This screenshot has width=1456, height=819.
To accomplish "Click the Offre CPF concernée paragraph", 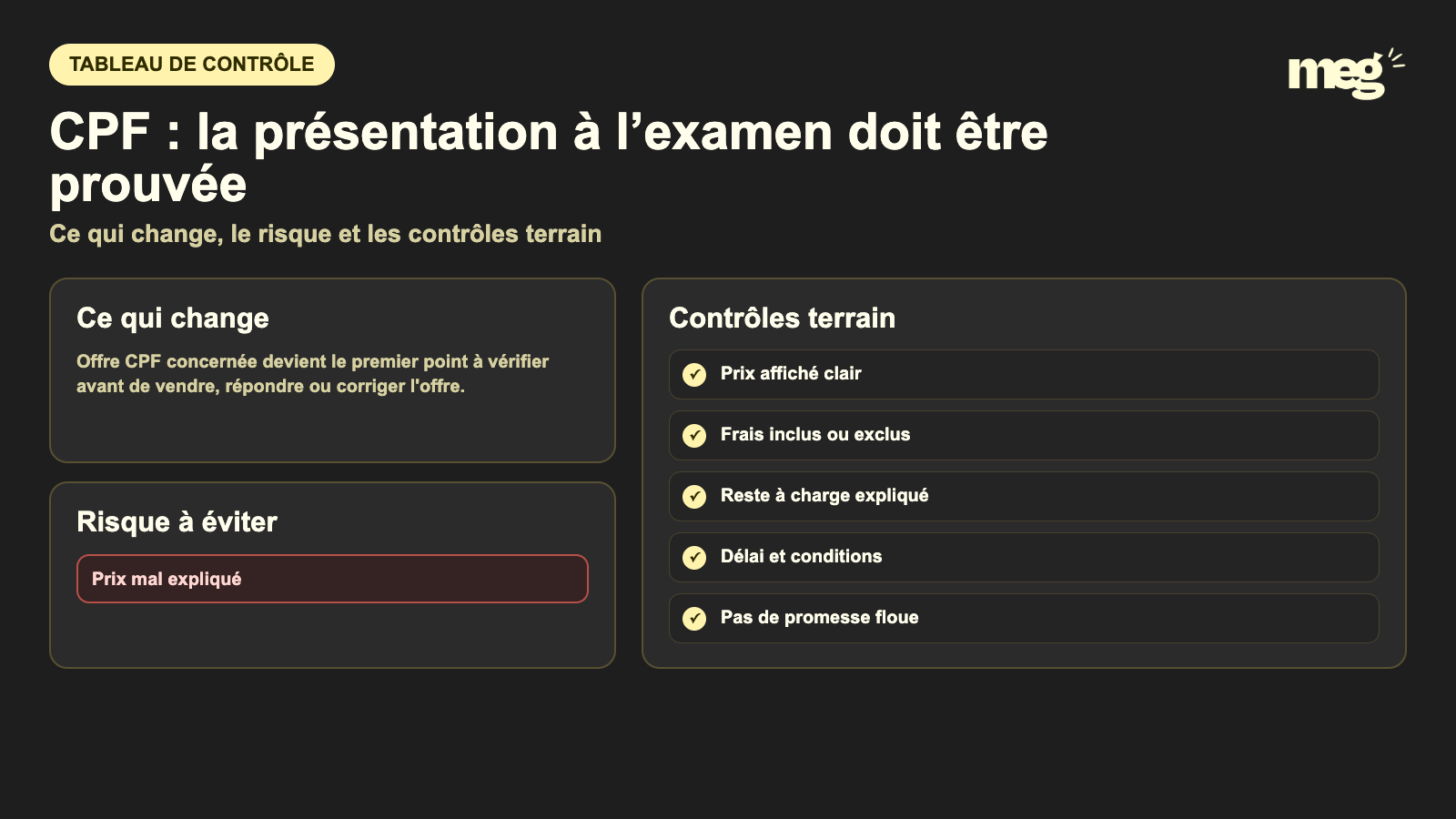I will pyautogui.click(x=312, y=374).
